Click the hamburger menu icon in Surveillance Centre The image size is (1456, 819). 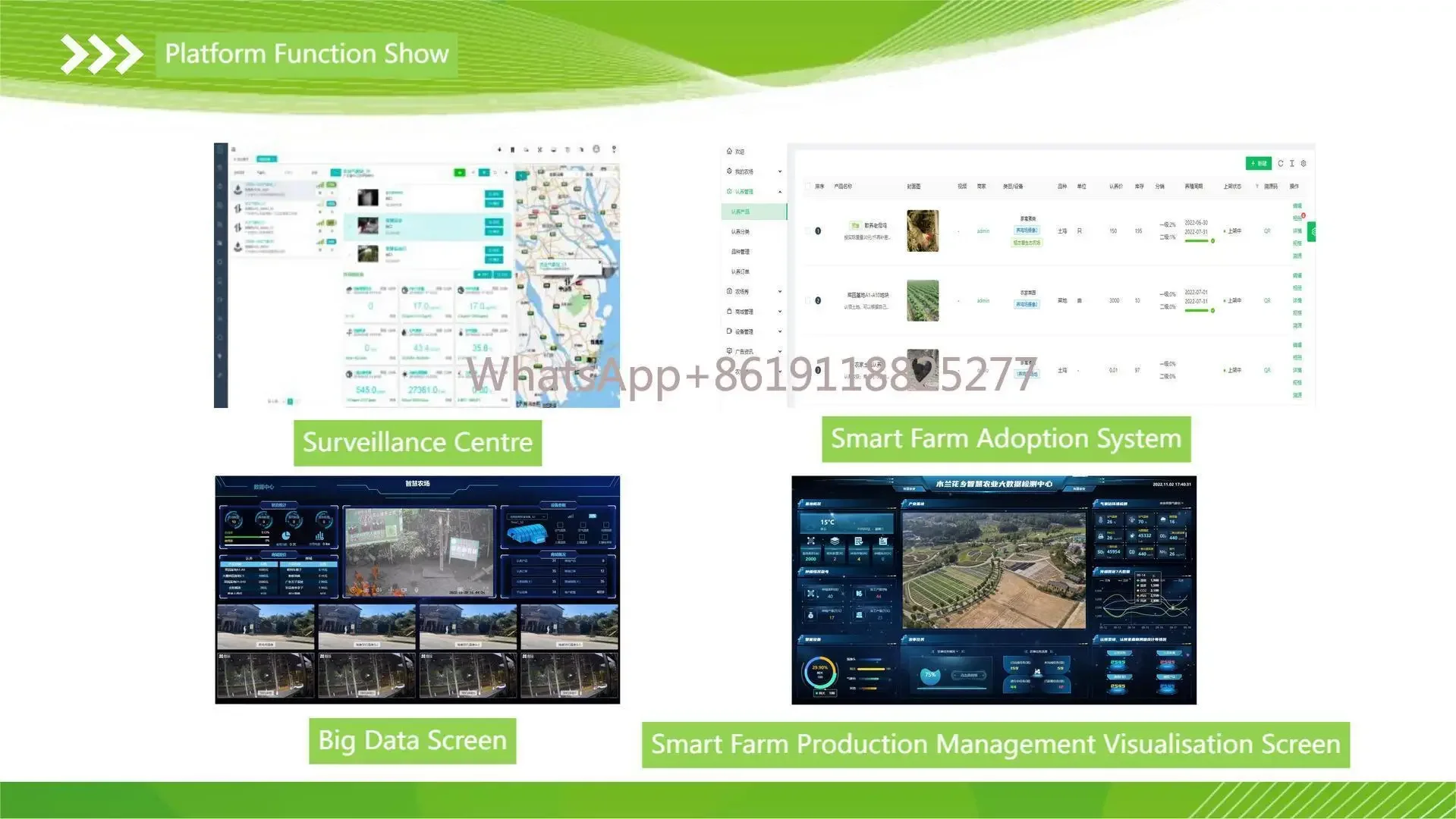pos(234,149)
